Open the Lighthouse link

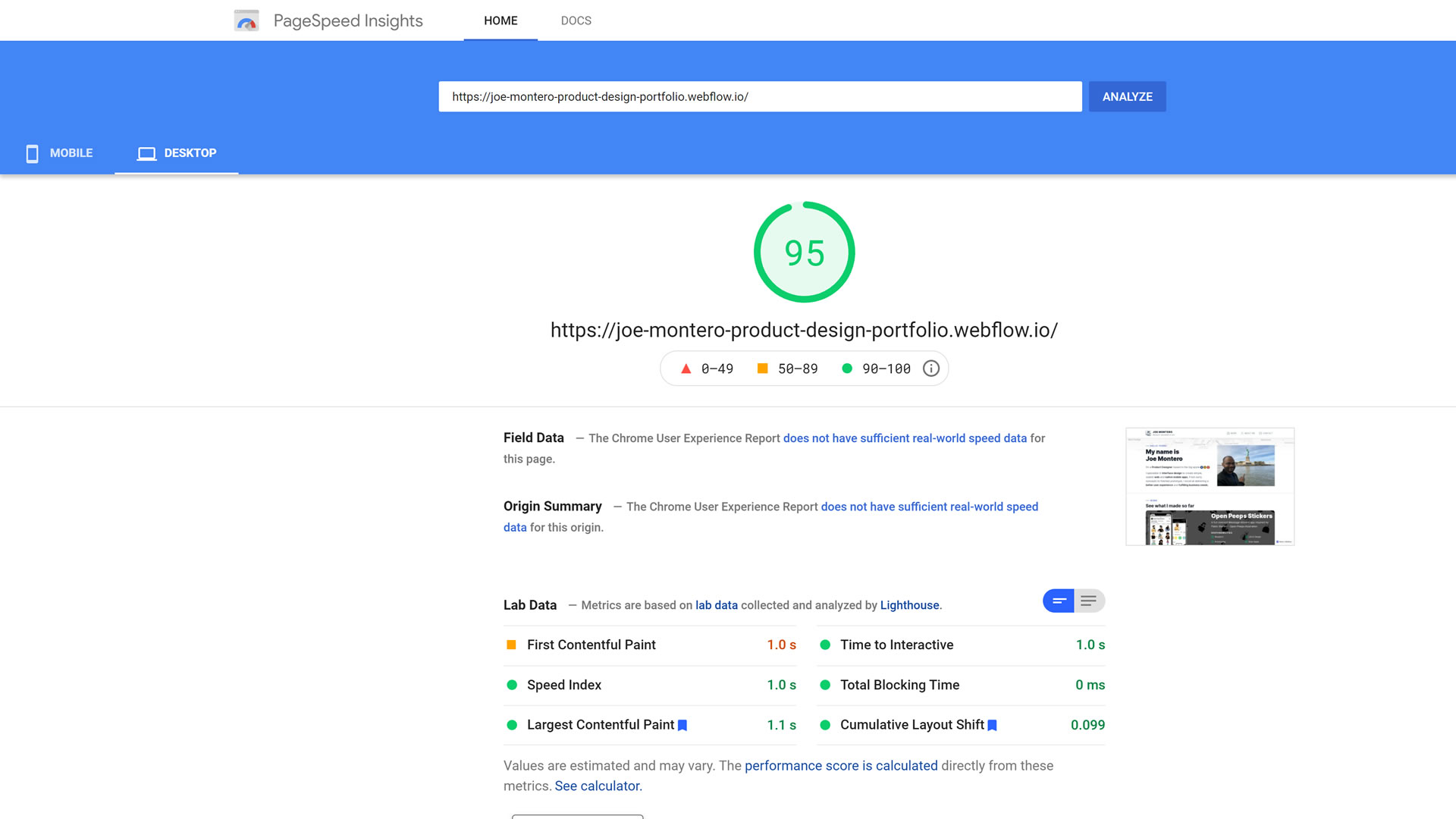tap(909, 605)
